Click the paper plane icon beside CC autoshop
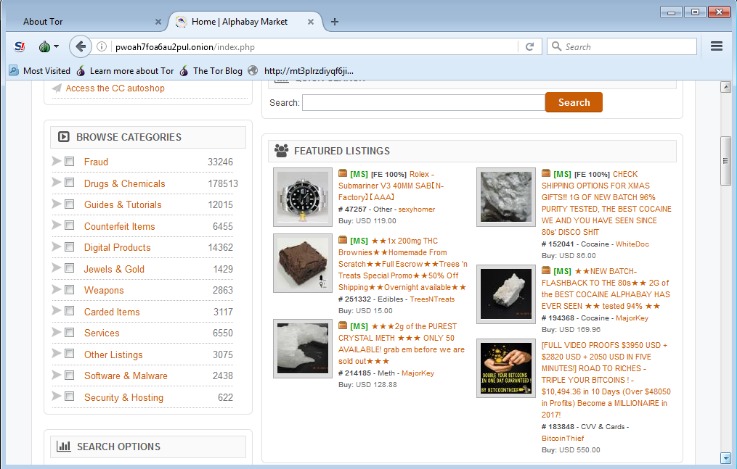 [57, 88]
